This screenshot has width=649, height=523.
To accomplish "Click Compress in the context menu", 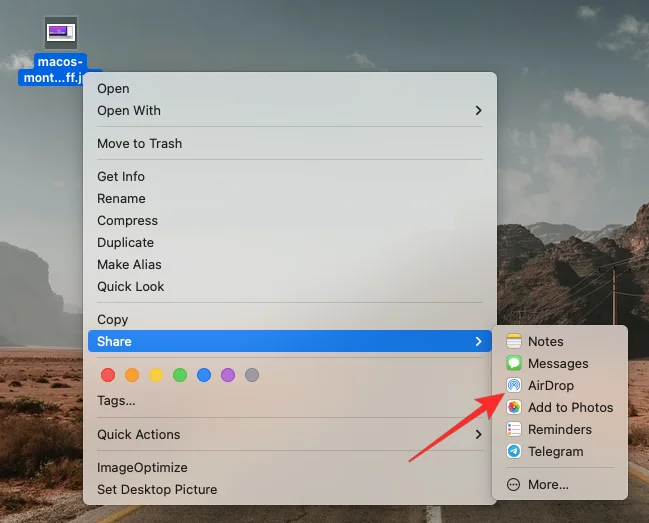I will click(127, 221).
